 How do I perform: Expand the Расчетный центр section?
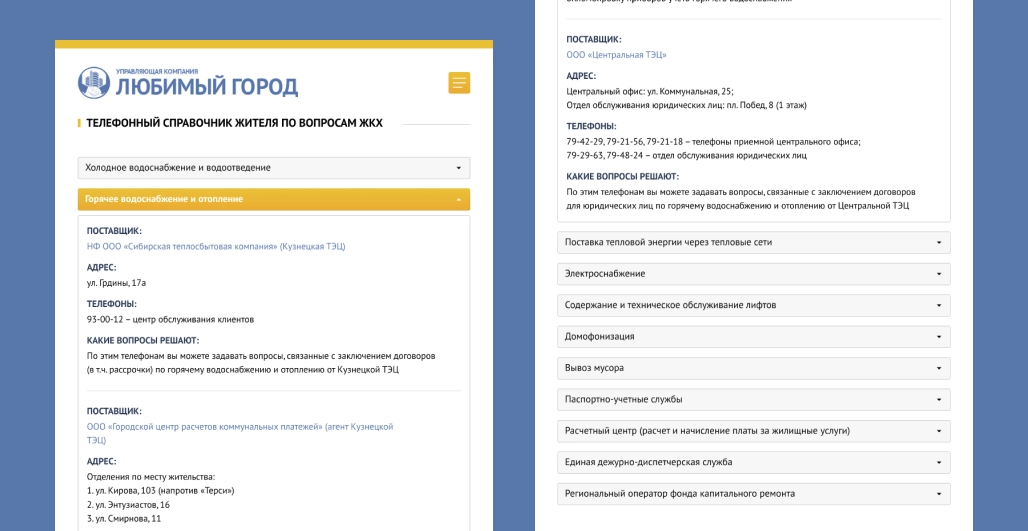point(753,431)
